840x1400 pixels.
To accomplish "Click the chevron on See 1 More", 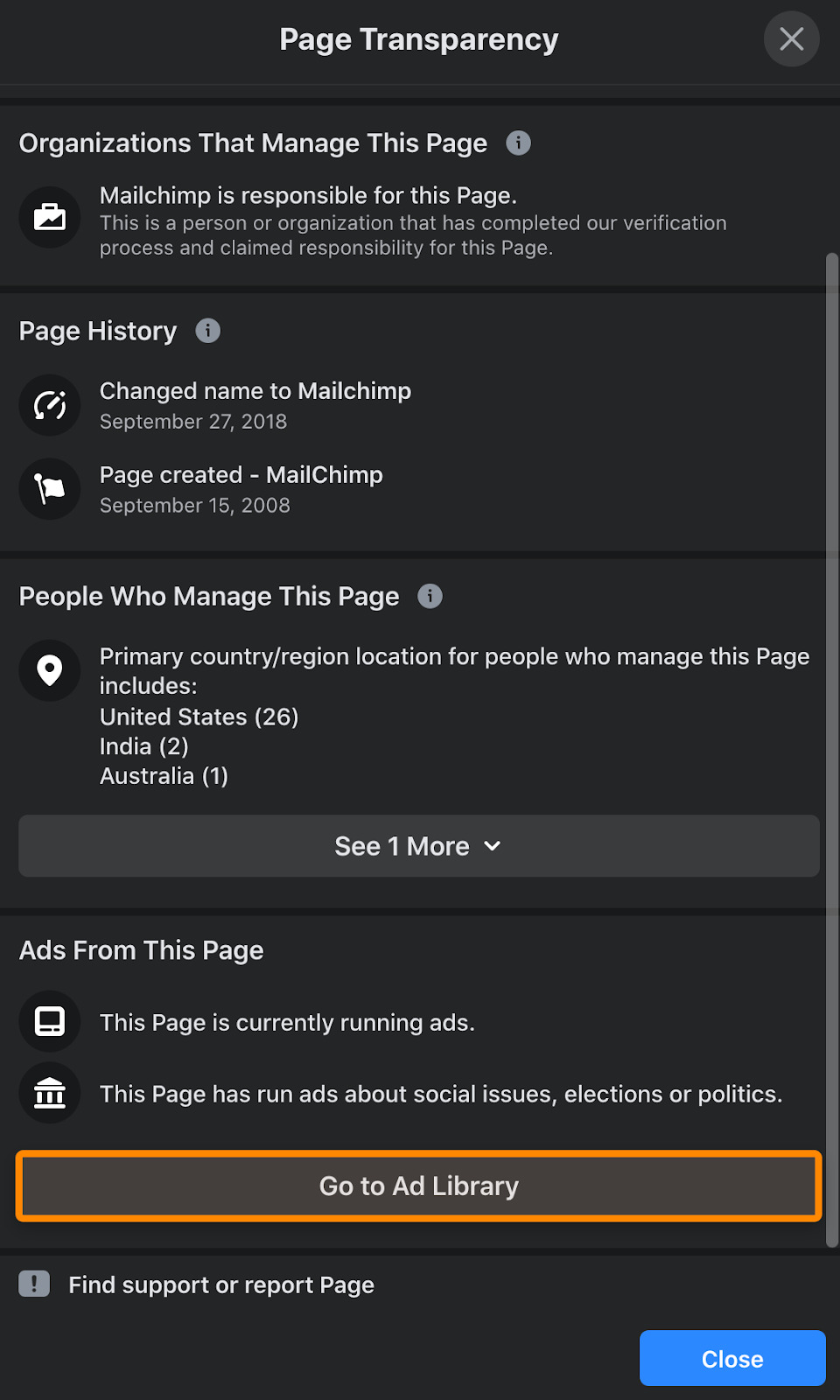I will pyautogui.click(x=493, y=846).
